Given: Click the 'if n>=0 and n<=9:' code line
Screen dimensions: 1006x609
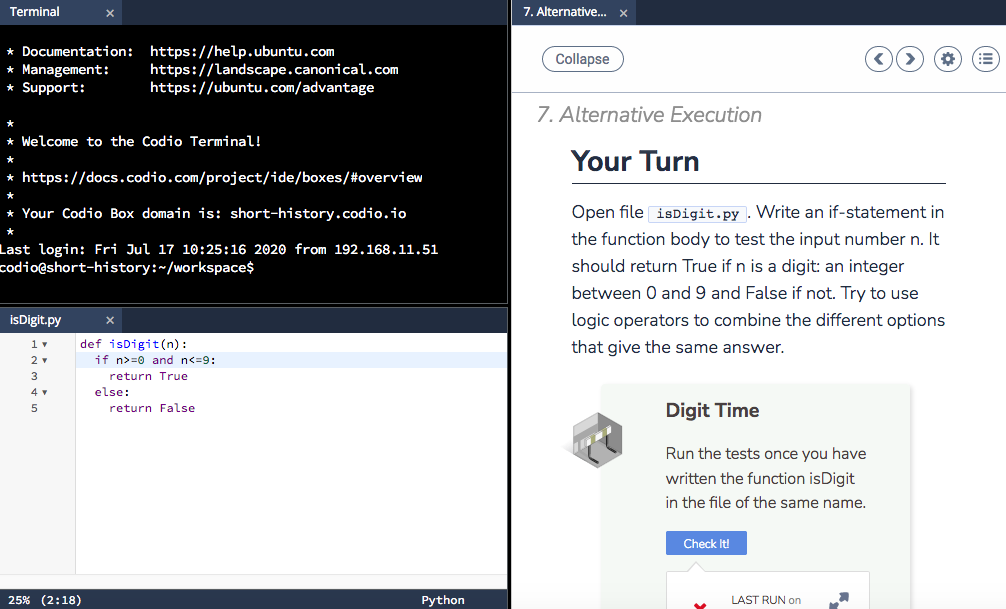Looking at the screenshot, I should [x=155, y=361].
